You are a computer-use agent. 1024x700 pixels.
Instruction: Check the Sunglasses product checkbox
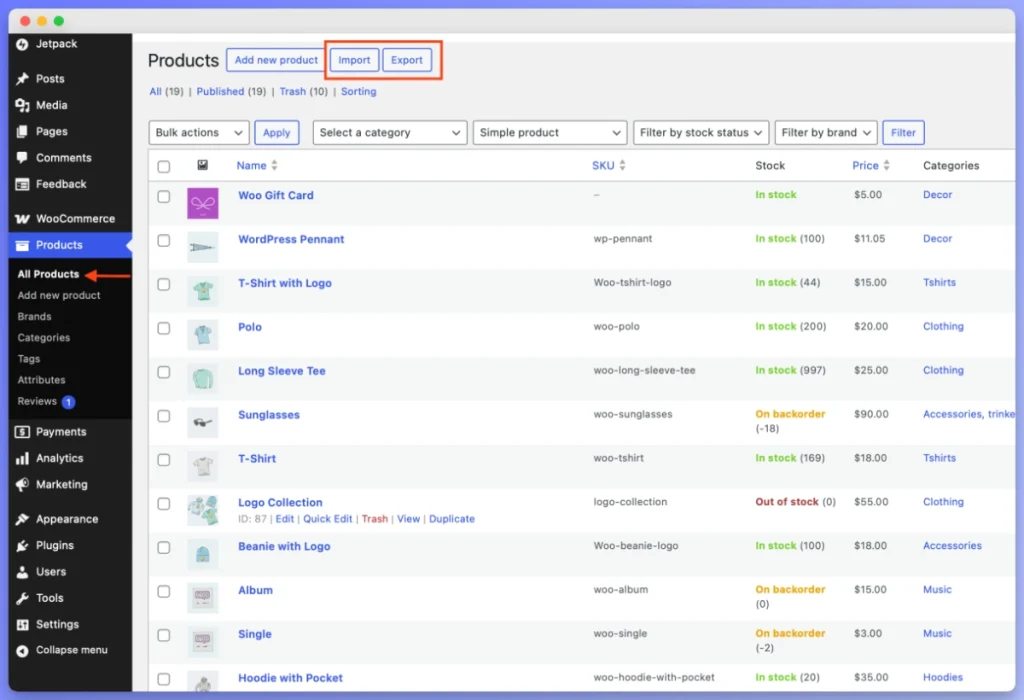click(164, 414)
